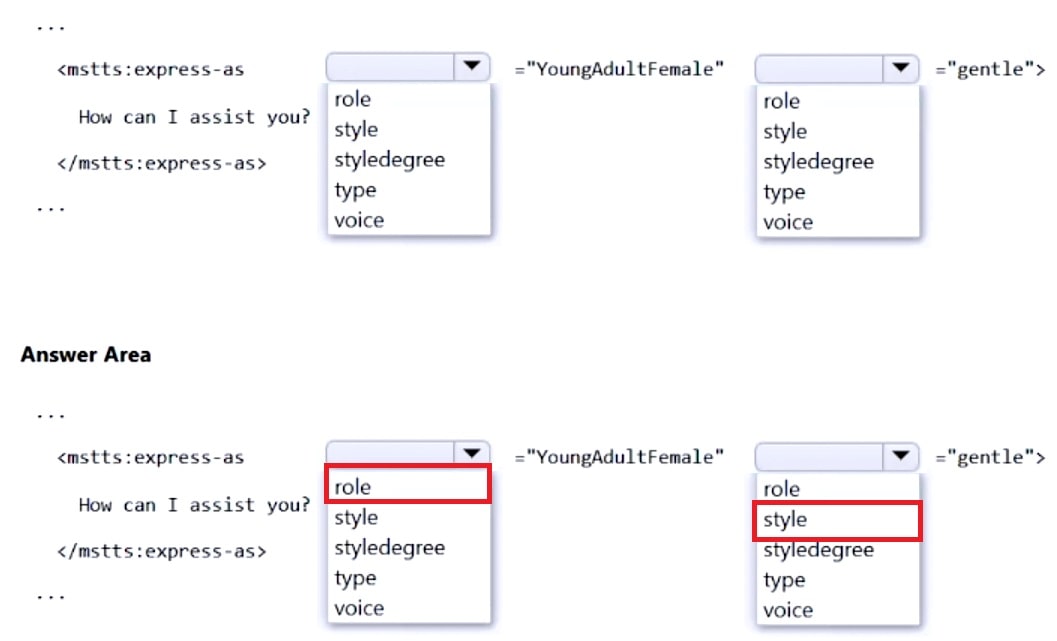Pick the red-highlighted "style" answer option

(783, 519)
